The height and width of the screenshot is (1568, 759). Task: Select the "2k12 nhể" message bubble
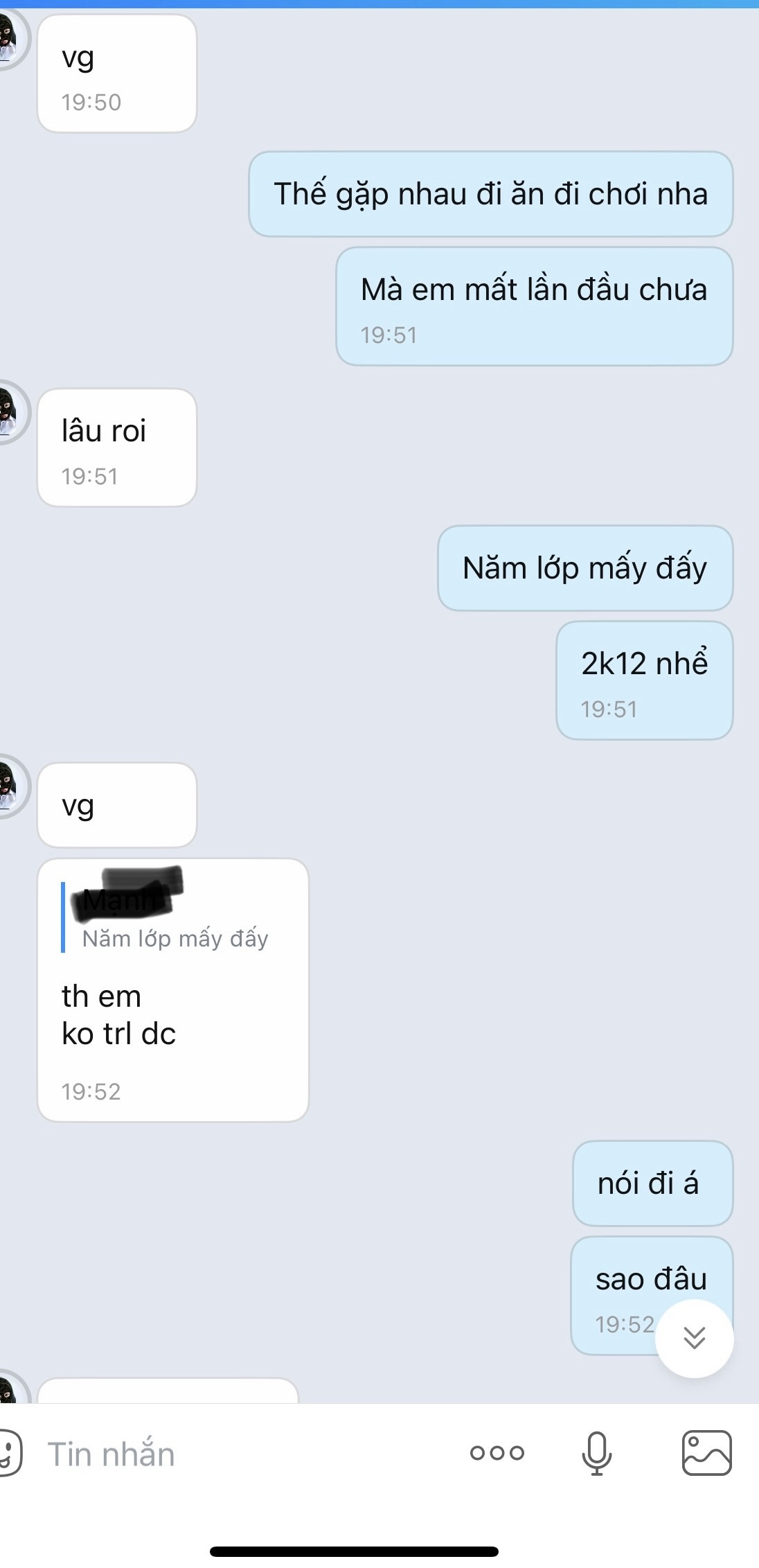click(644, 680)
